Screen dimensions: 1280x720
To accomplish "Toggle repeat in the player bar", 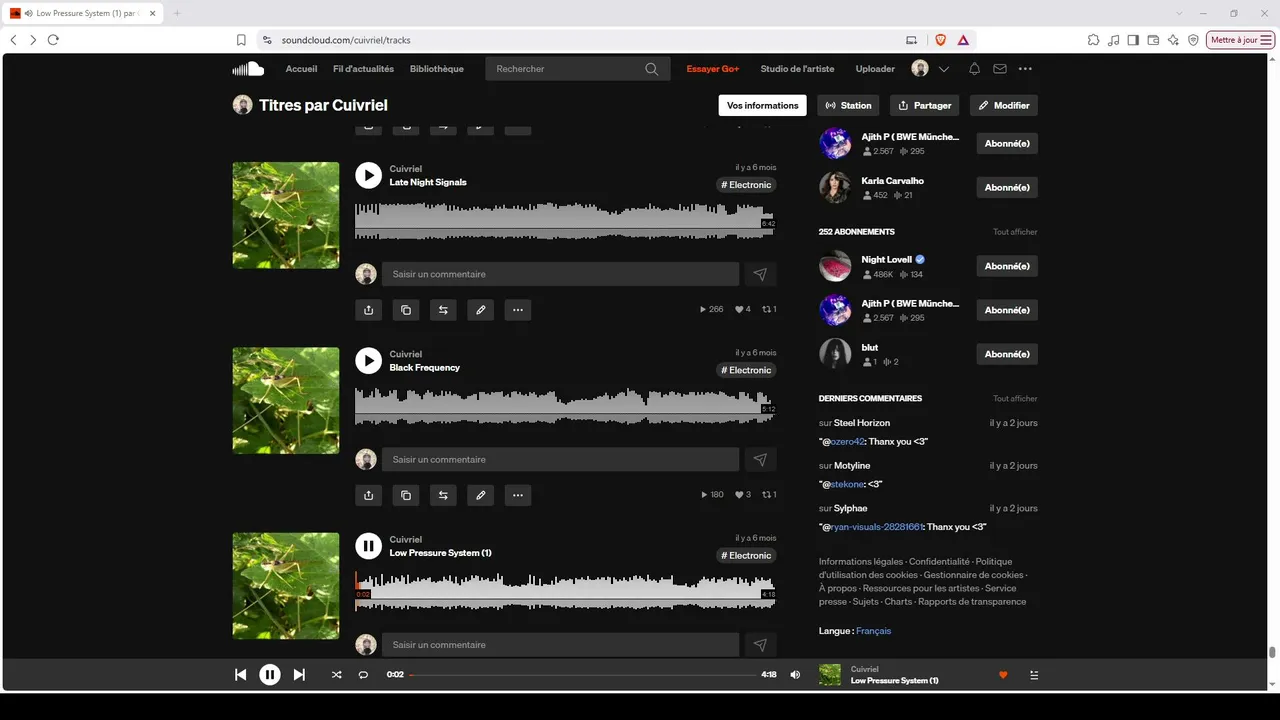I will (363, 675).
